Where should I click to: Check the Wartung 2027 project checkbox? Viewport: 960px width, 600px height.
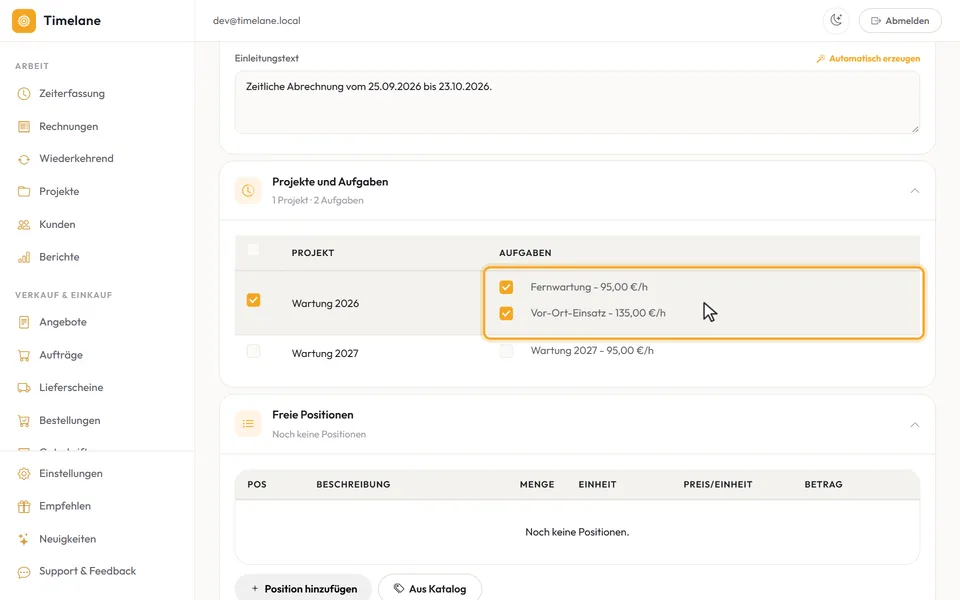point(253,351)
